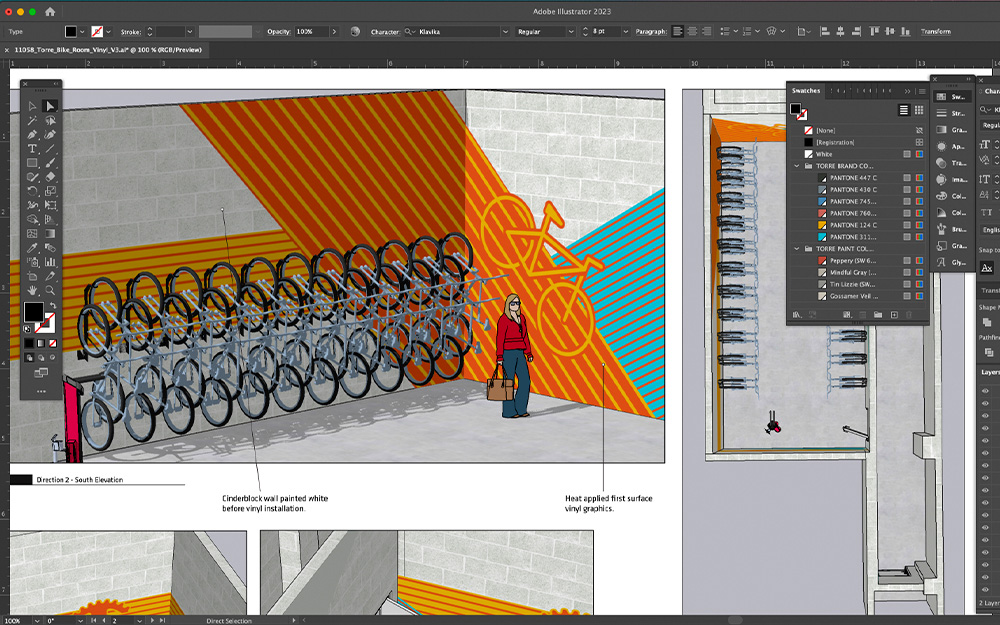Switch to the Swatches panel tab
This screenshot has width=1000, height=625.
tap(805, 91)
